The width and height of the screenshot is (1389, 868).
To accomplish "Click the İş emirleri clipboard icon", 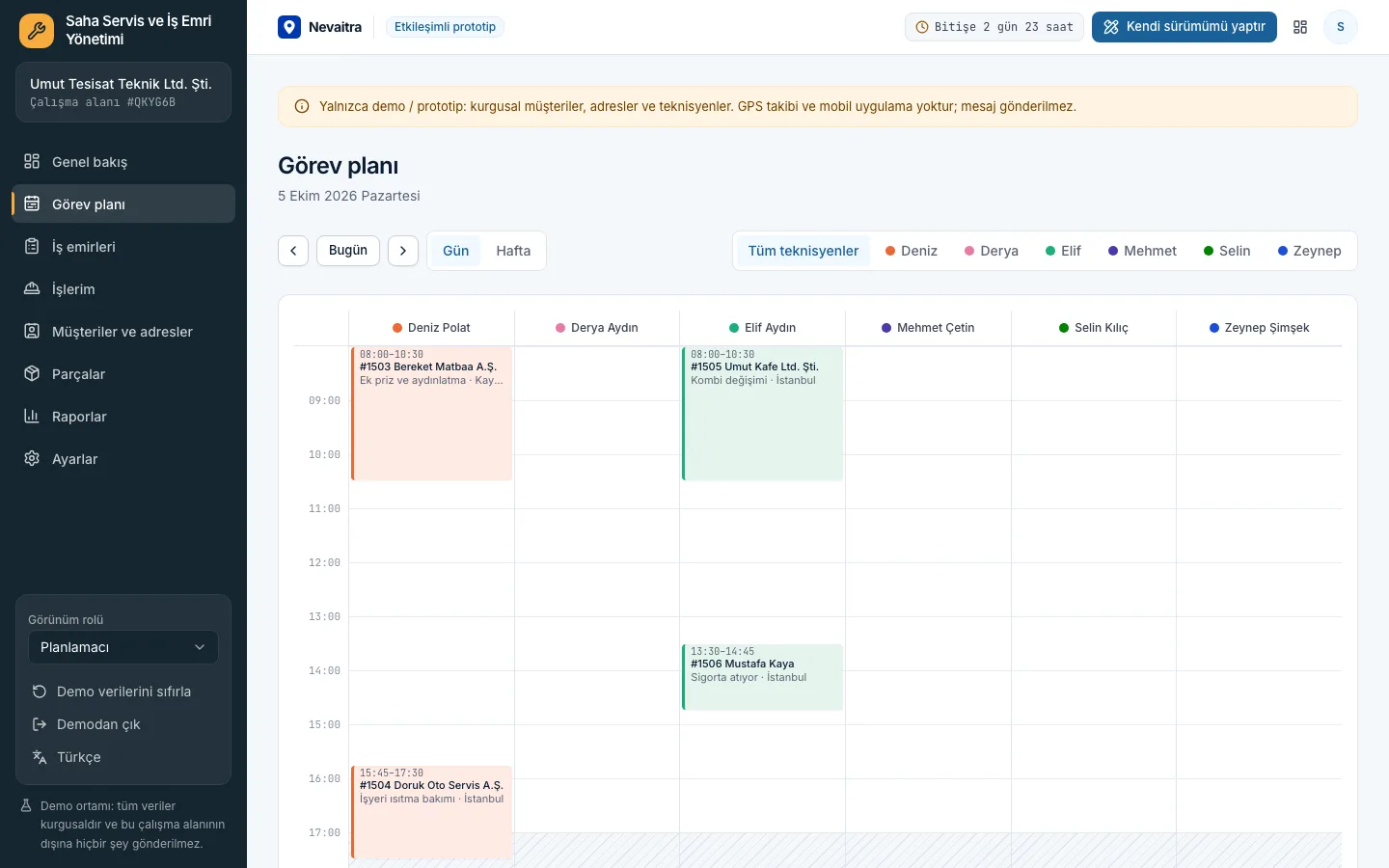I will pyautogui.click(x=32, y=246).
